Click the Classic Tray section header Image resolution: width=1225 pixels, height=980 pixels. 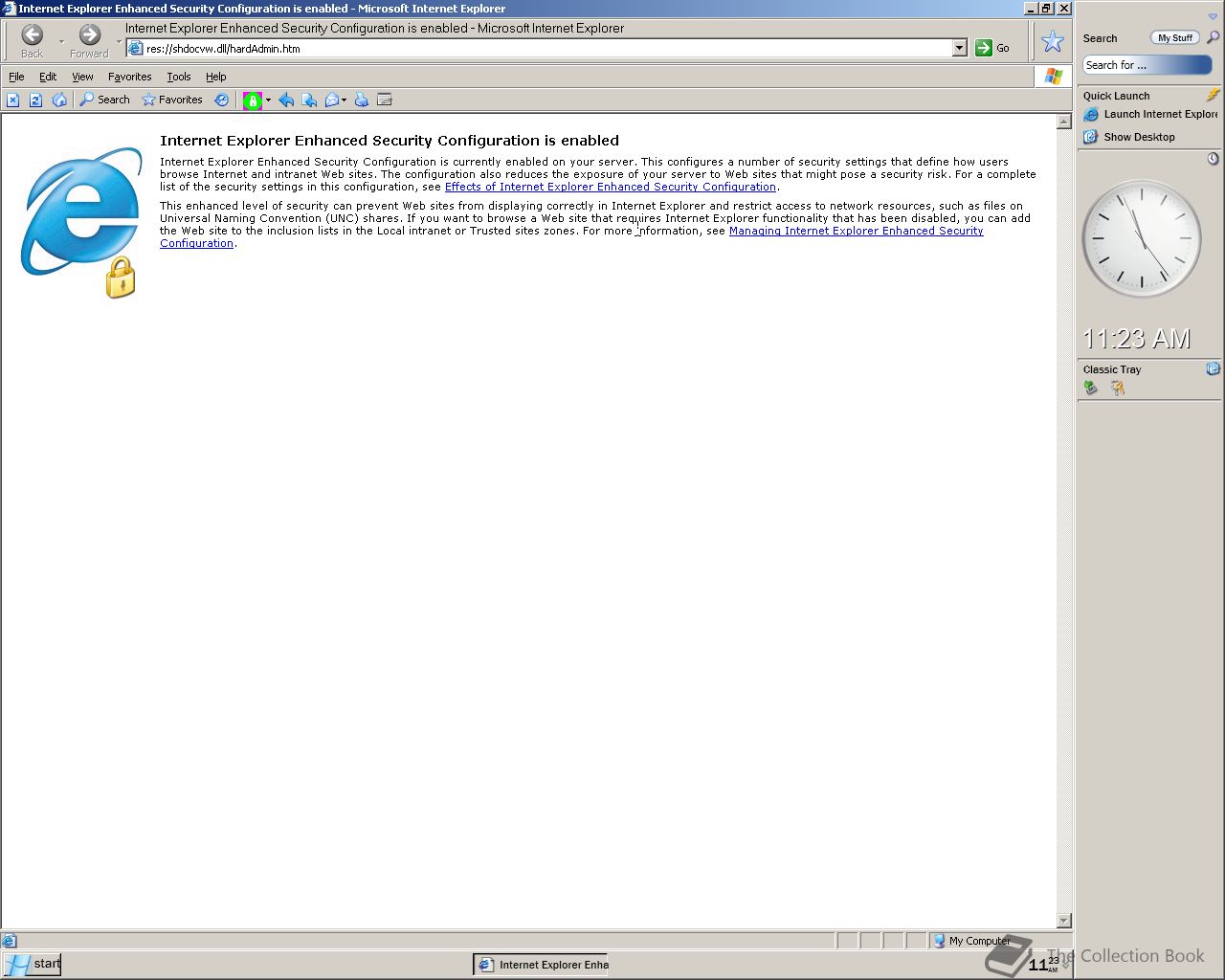coord(1112,369)
